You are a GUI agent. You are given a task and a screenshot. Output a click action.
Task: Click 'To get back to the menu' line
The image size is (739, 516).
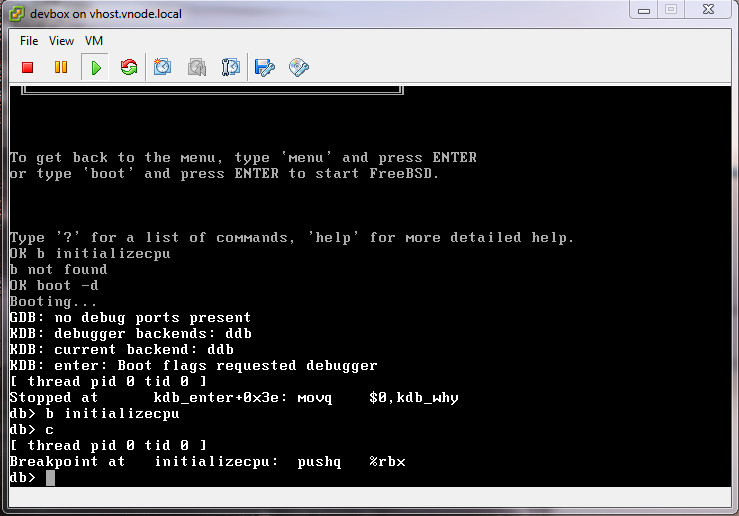click(x=243, y=157)
